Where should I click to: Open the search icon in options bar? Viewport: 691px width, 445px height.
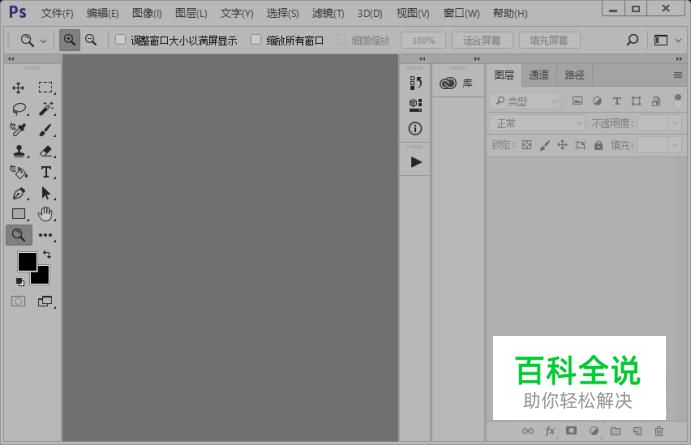[x=632, y=40]
